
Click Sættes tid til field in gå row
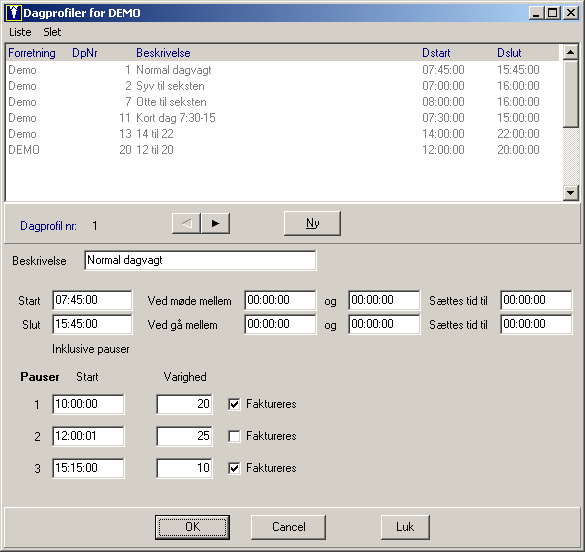(536, 324)
